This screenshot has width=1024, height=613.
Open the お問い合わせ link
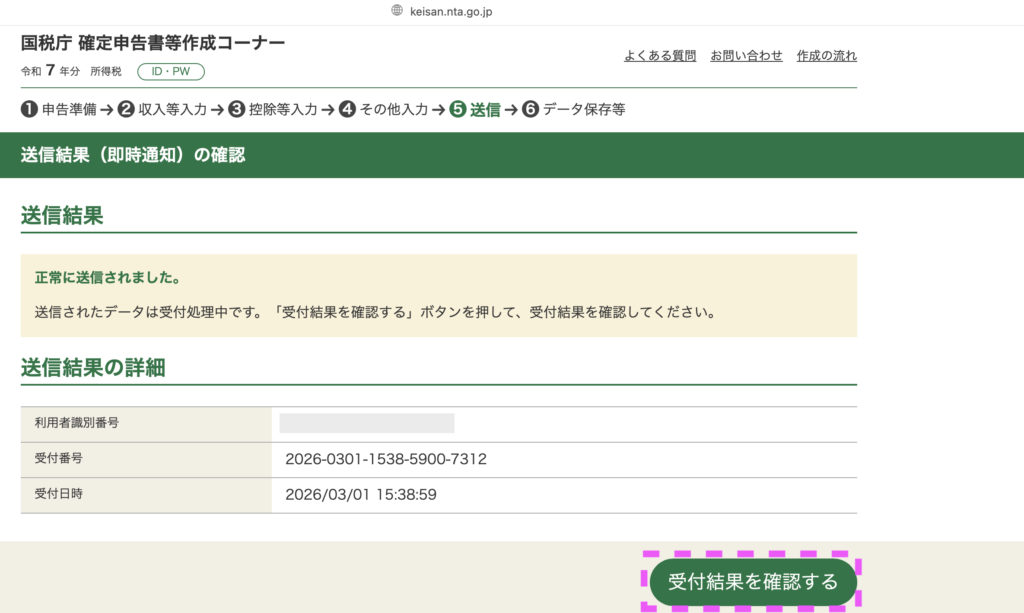pos(746,56)
